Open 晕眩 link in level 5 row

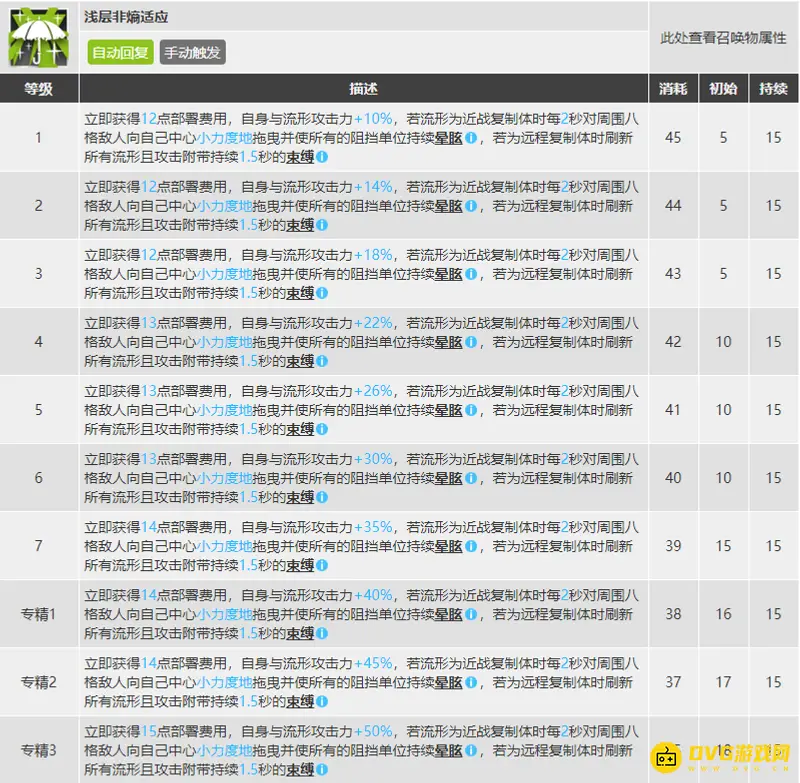coord(448,410)
